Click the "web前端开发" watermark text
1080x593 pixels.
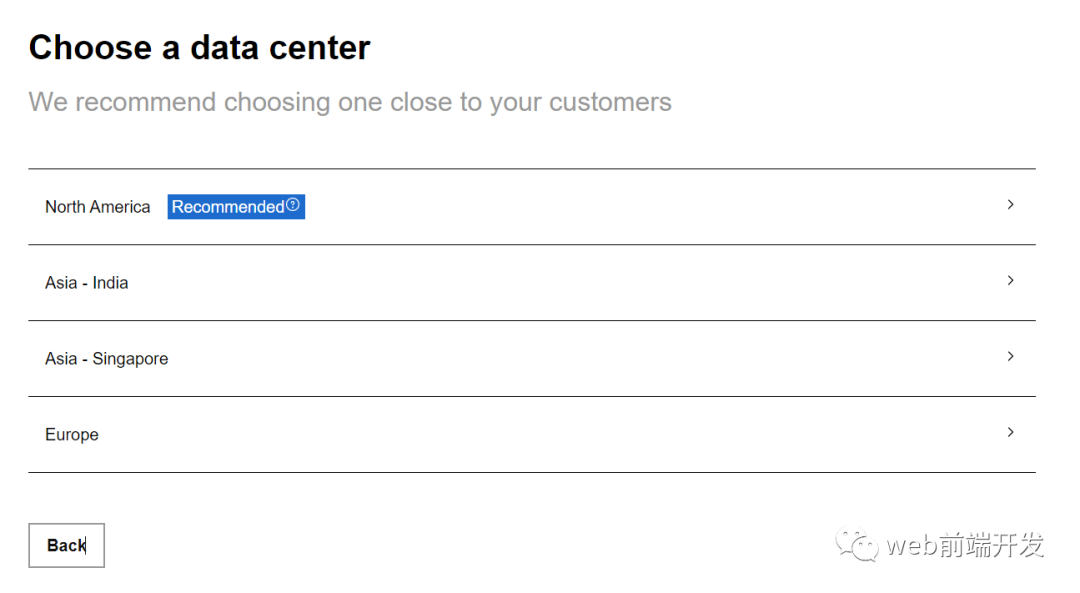point(964,546)
